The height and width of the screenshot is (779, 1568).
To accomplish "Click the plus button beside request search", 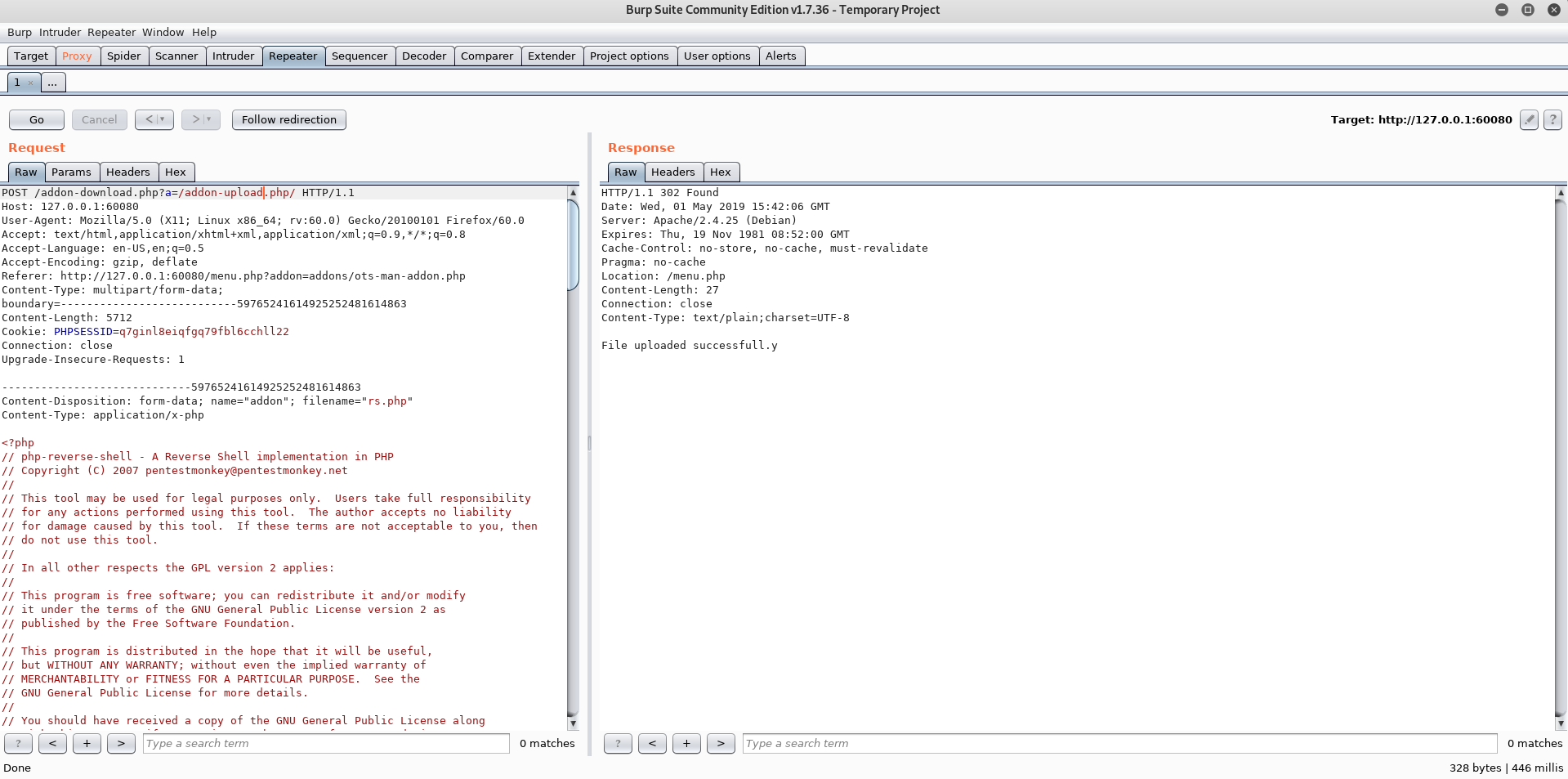I will (x=87, y=743).
